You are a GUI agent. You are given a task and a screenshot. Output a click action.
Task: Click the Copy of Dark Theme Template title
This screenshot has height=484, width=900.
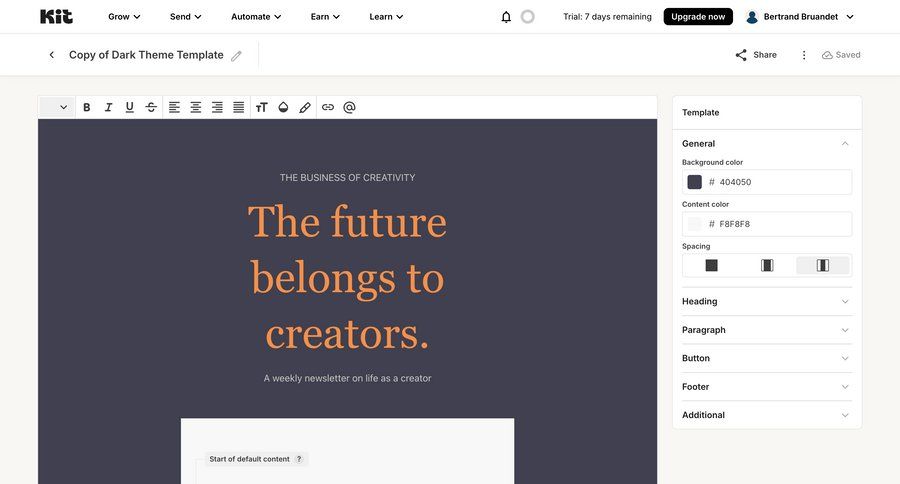[146, 55]
